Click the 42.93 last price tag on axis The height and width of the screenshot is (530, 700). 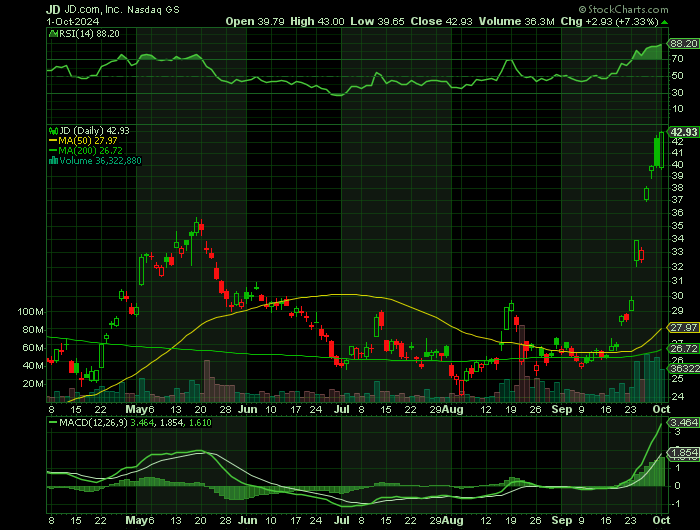[683, 132]
